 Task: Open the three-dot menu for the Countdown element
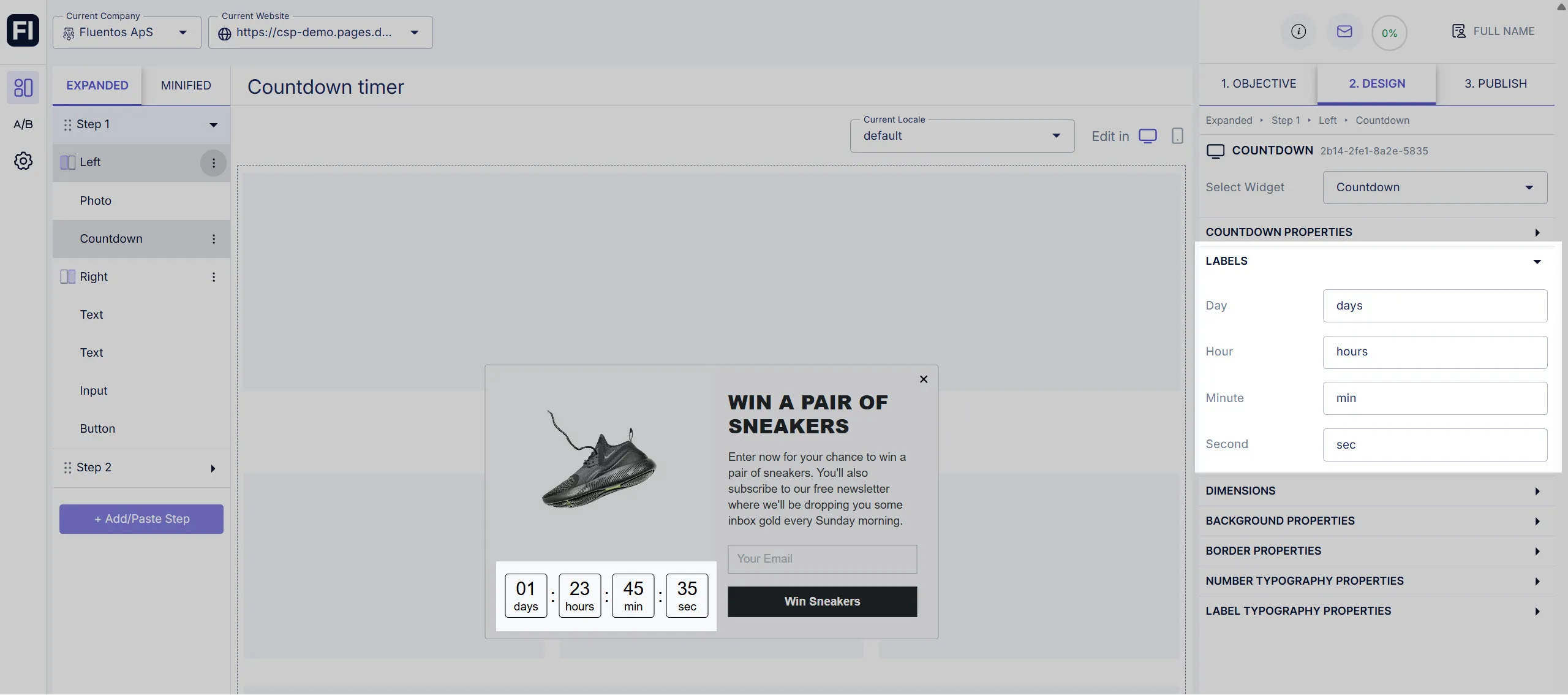pyautogui.click(x=213, y=239)
